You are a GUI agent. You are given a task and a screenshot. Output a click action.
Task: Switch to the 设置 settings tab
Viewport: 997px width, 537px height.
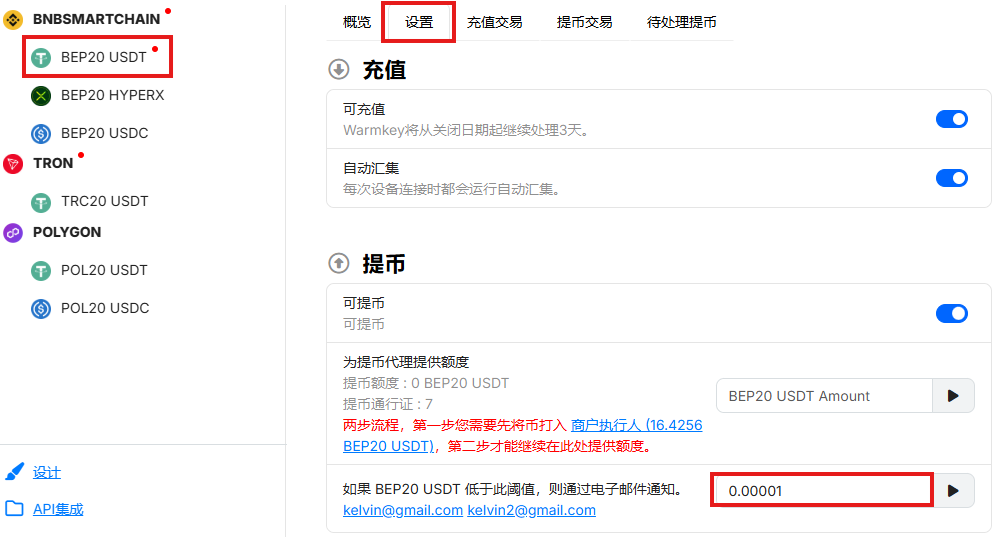[419, 22]
